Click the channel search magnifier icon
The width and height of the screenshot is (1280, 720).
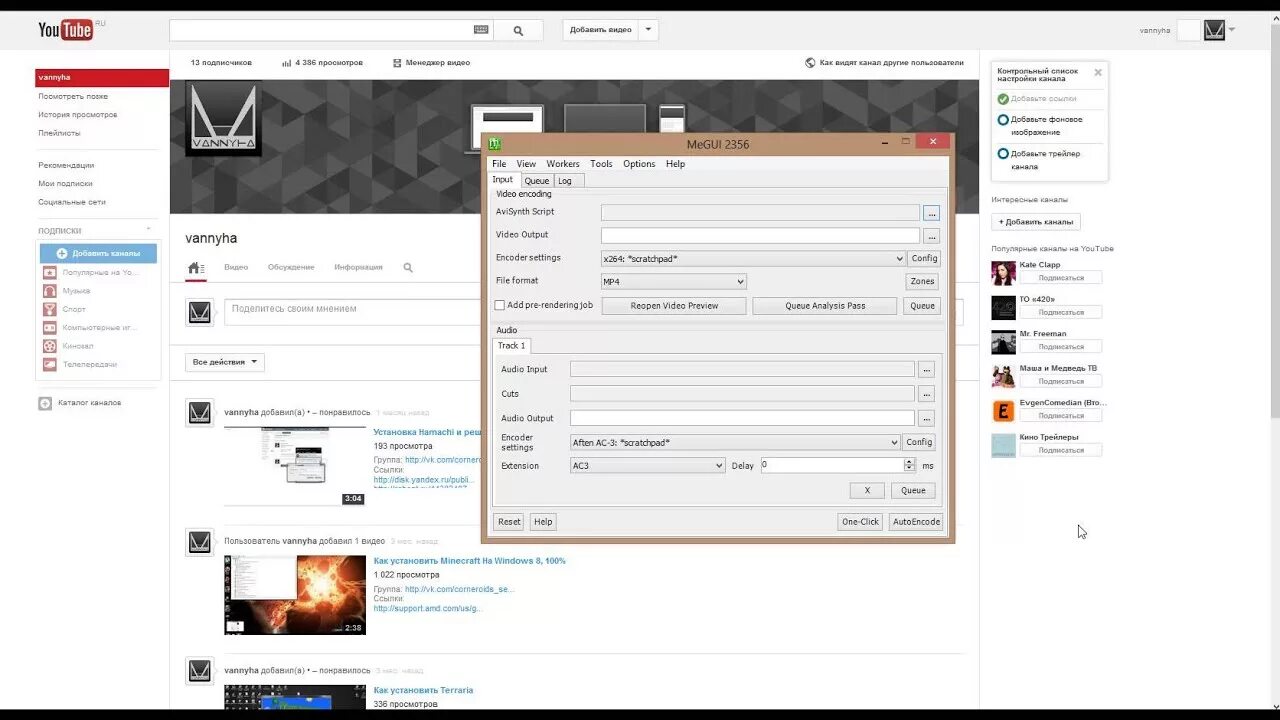(408, 268)
